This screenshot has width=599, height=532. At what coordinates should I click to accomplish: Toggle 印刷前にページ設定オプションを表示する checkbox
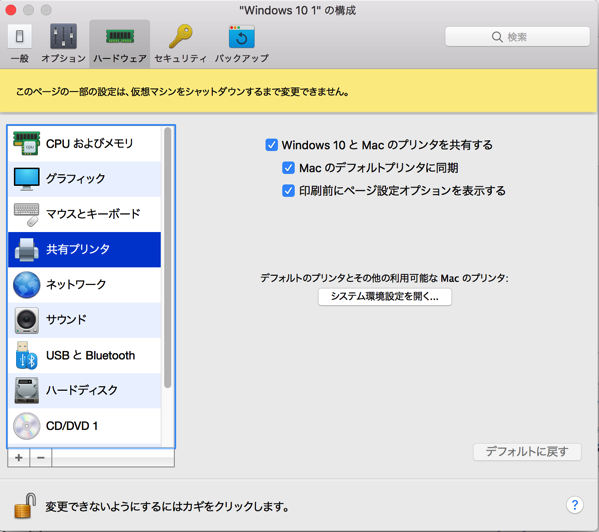click(x=288, y=191)
